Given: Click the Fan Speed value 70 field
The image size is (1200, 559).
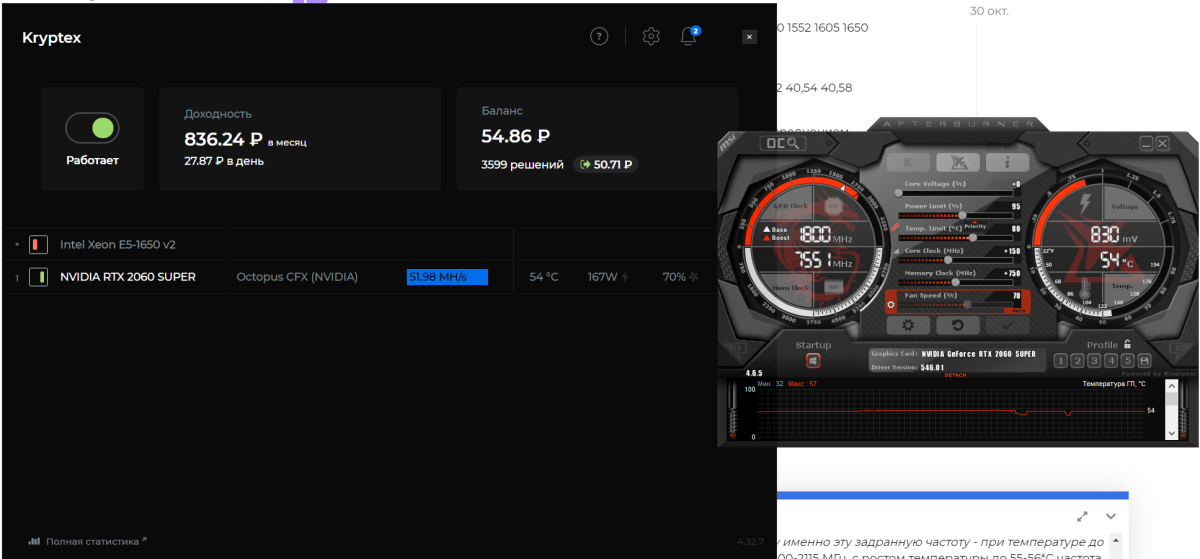Looking at the screenshot, I should (x=1016, y=295).
